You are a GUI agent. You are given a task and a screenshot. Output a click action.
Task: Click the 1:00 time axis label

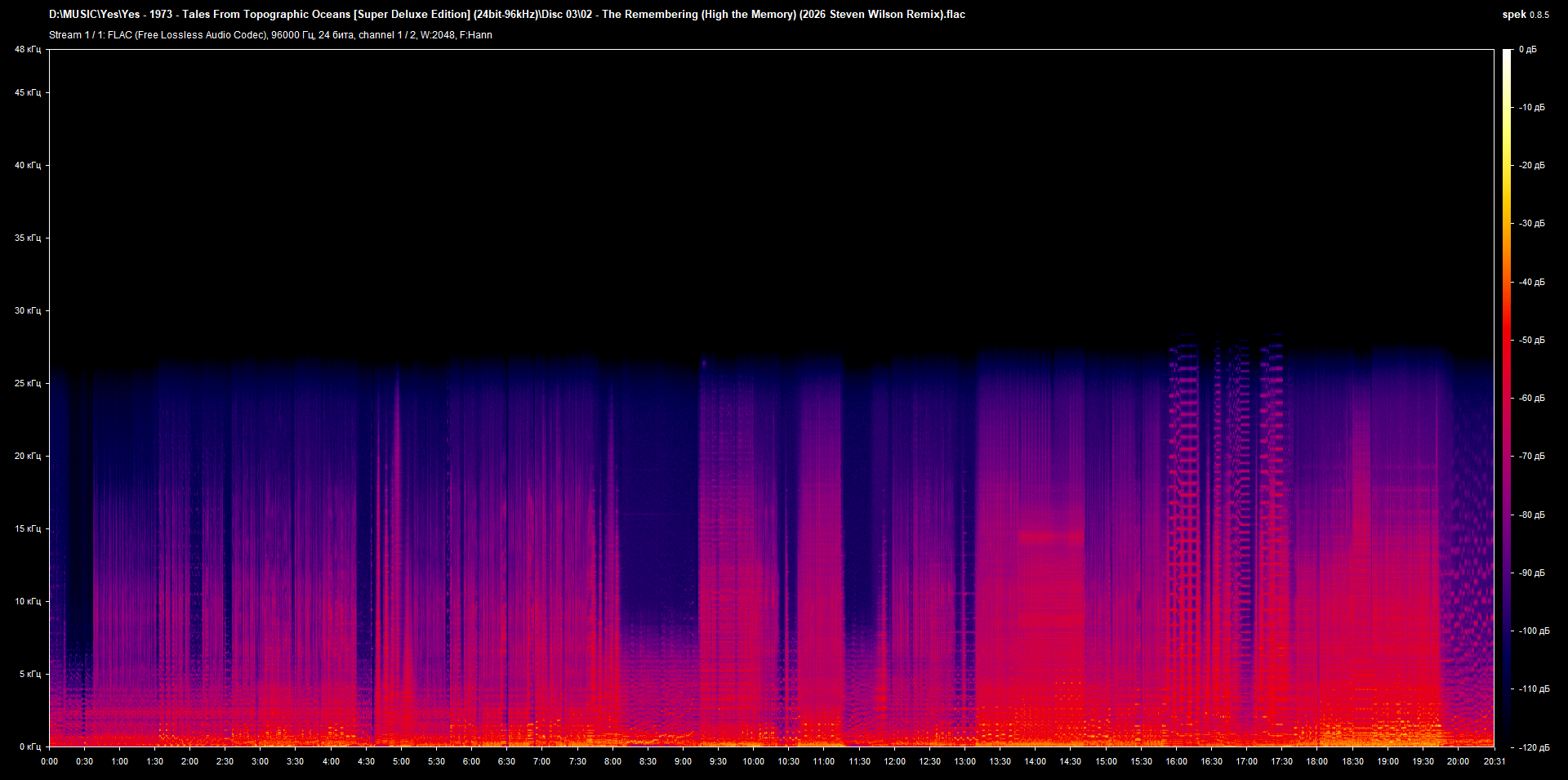tap(119, 762)
